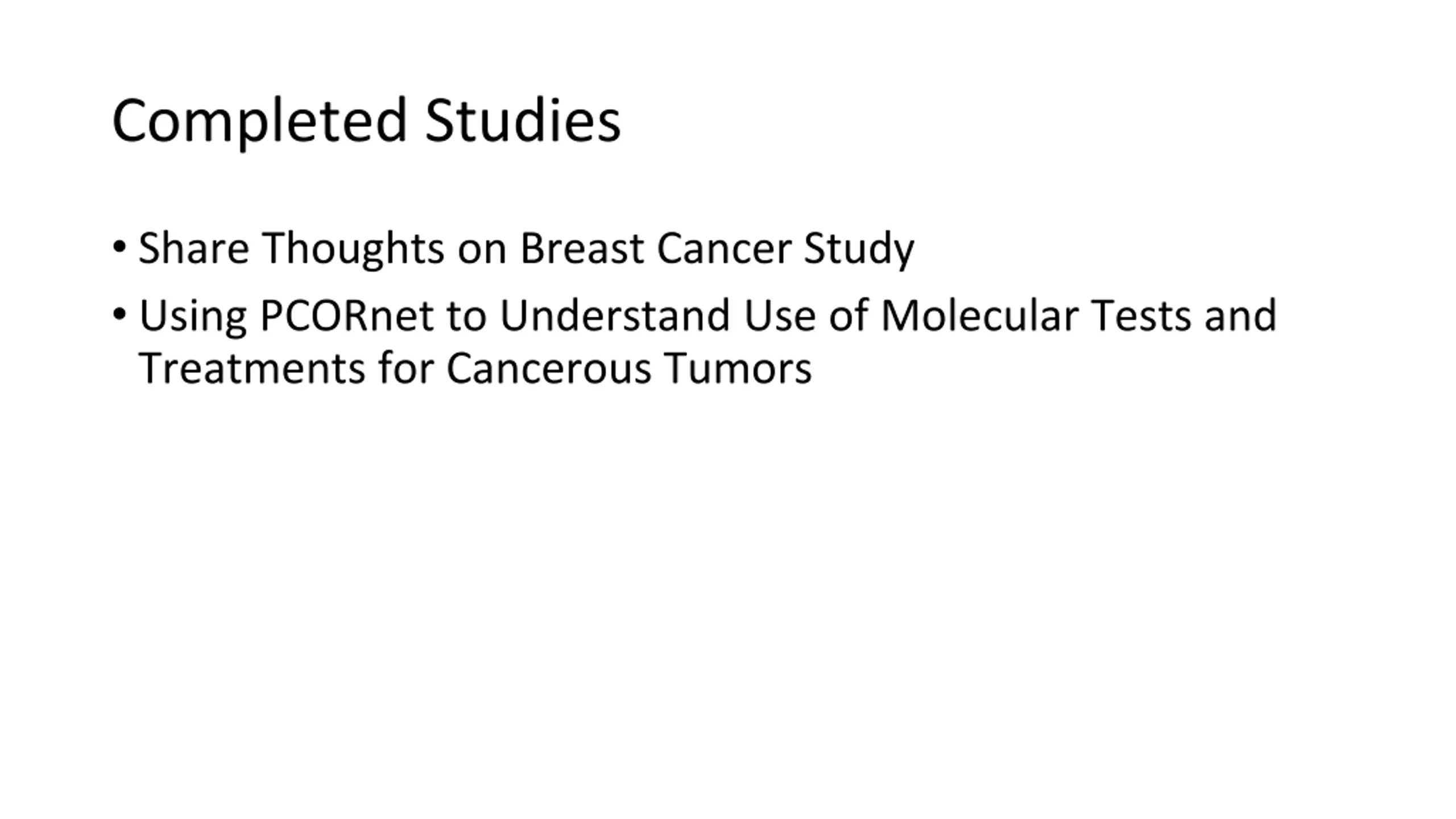Click the first bullet point marker
The image size is (1456, 819).
tap(119, 247)
